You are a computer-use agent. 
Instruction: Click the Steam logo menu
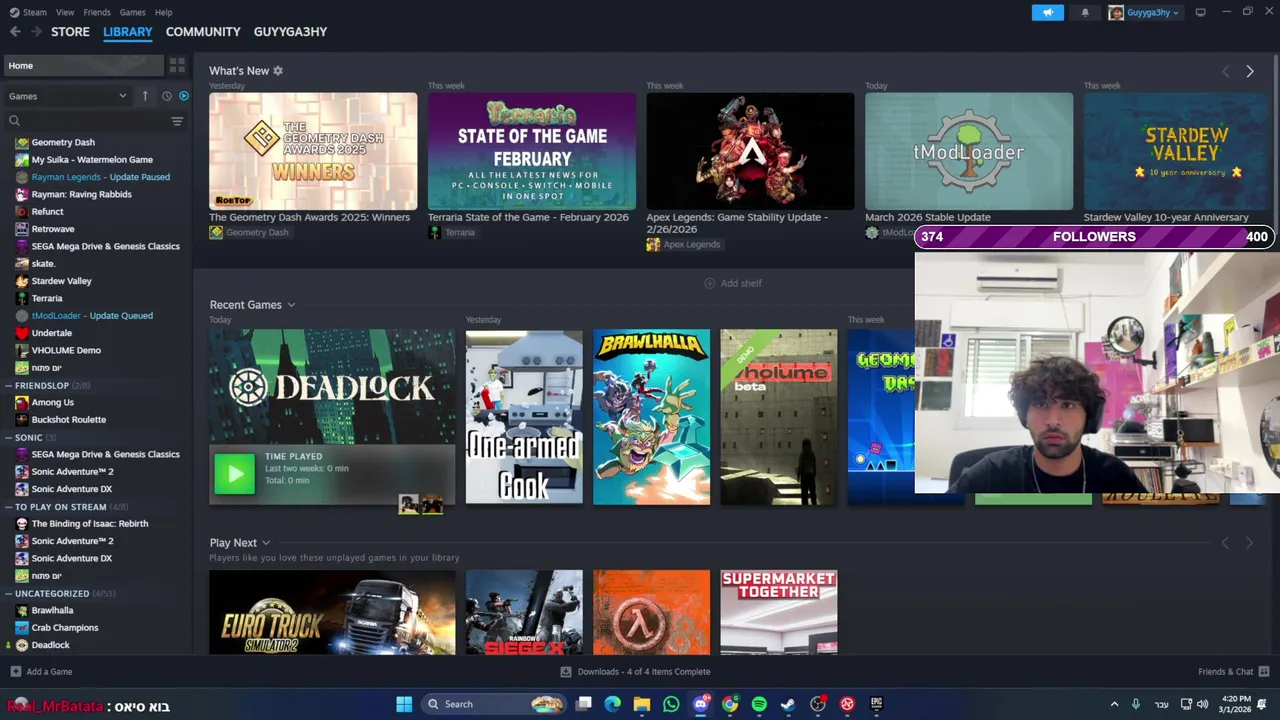[27, 12]
